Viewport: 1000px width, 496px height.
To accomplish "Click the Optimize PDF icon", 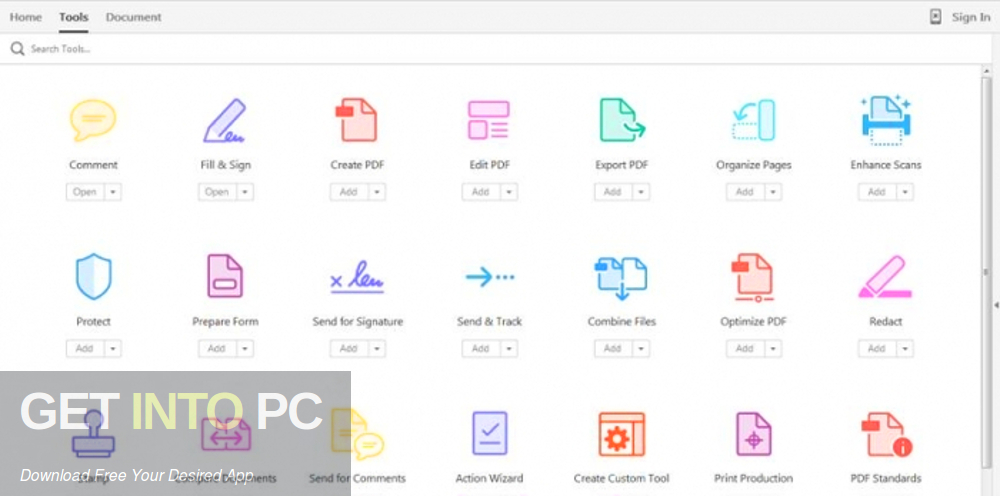I will coord(753,277).
